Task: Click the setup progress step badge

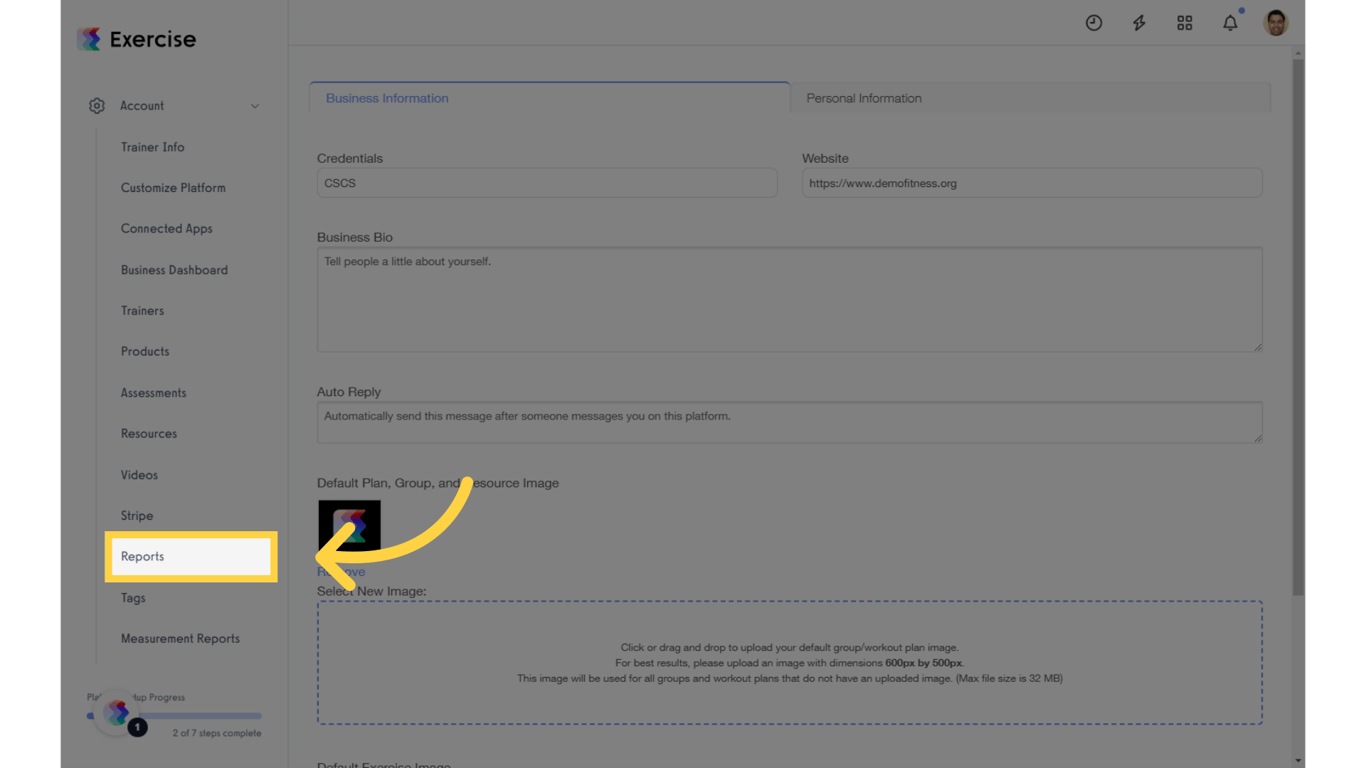Action: (137, 727)
